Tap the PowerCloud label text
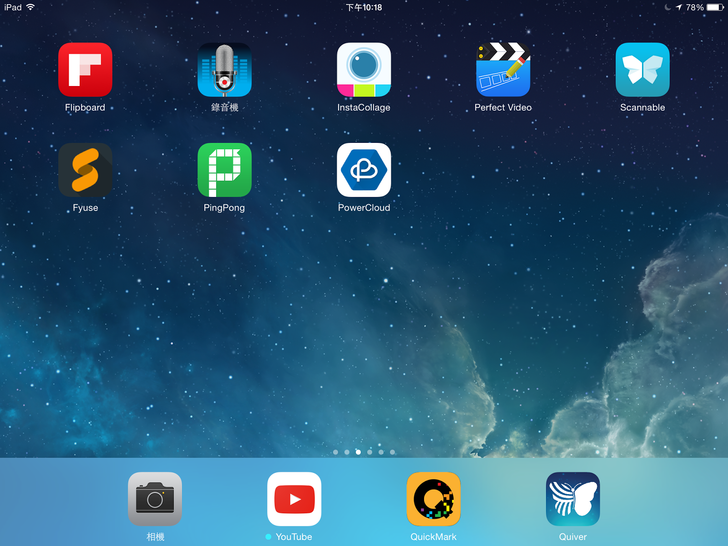 [x=364, y=208]
